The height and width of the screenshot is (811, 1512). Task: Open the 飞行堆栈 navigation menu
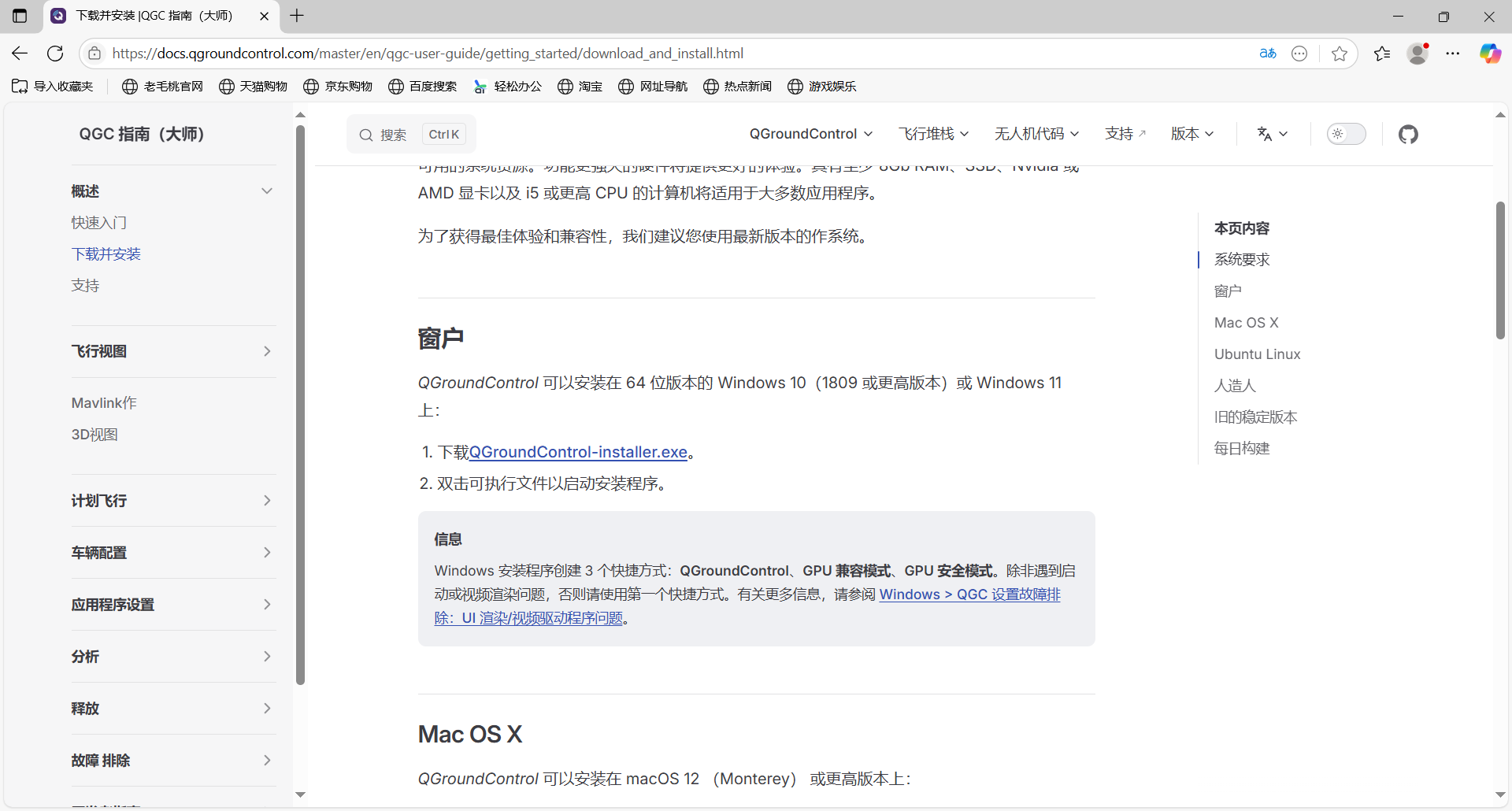[x=933, y=135]
